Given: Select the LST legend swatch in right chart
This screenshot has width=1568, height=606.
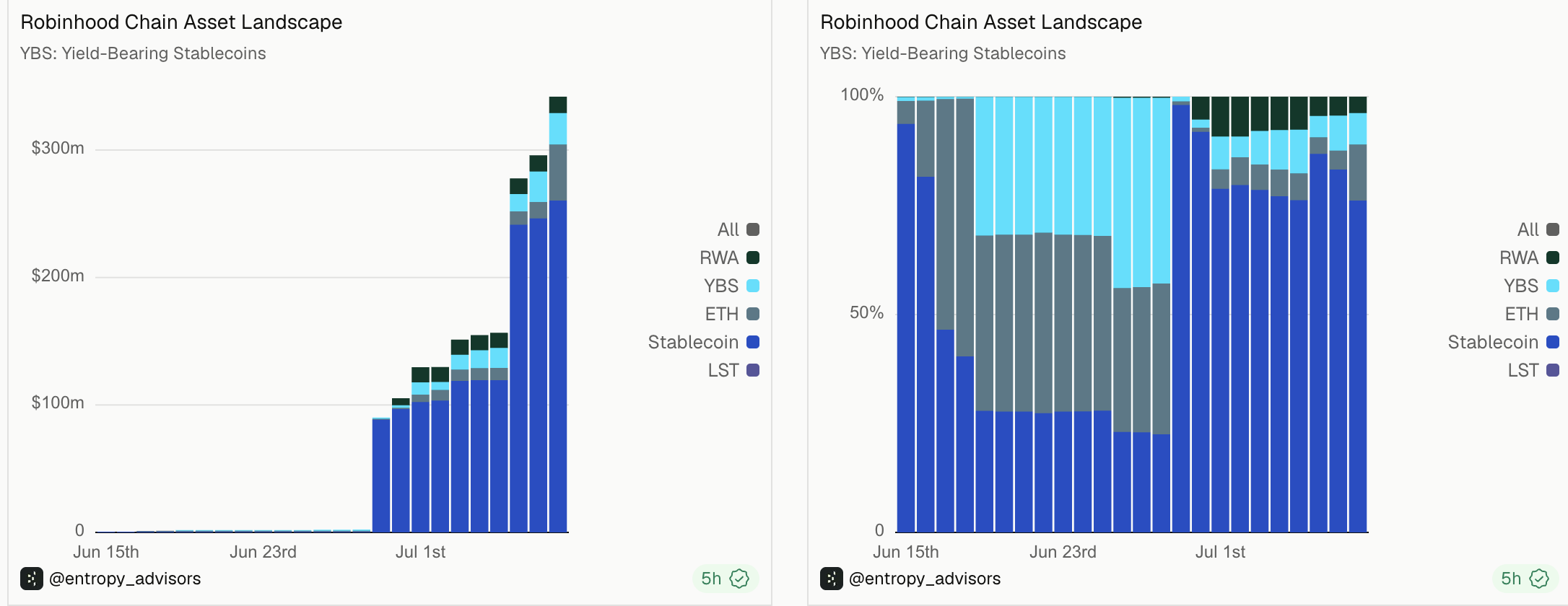Looking at the screenshot, I should 1553,370.
